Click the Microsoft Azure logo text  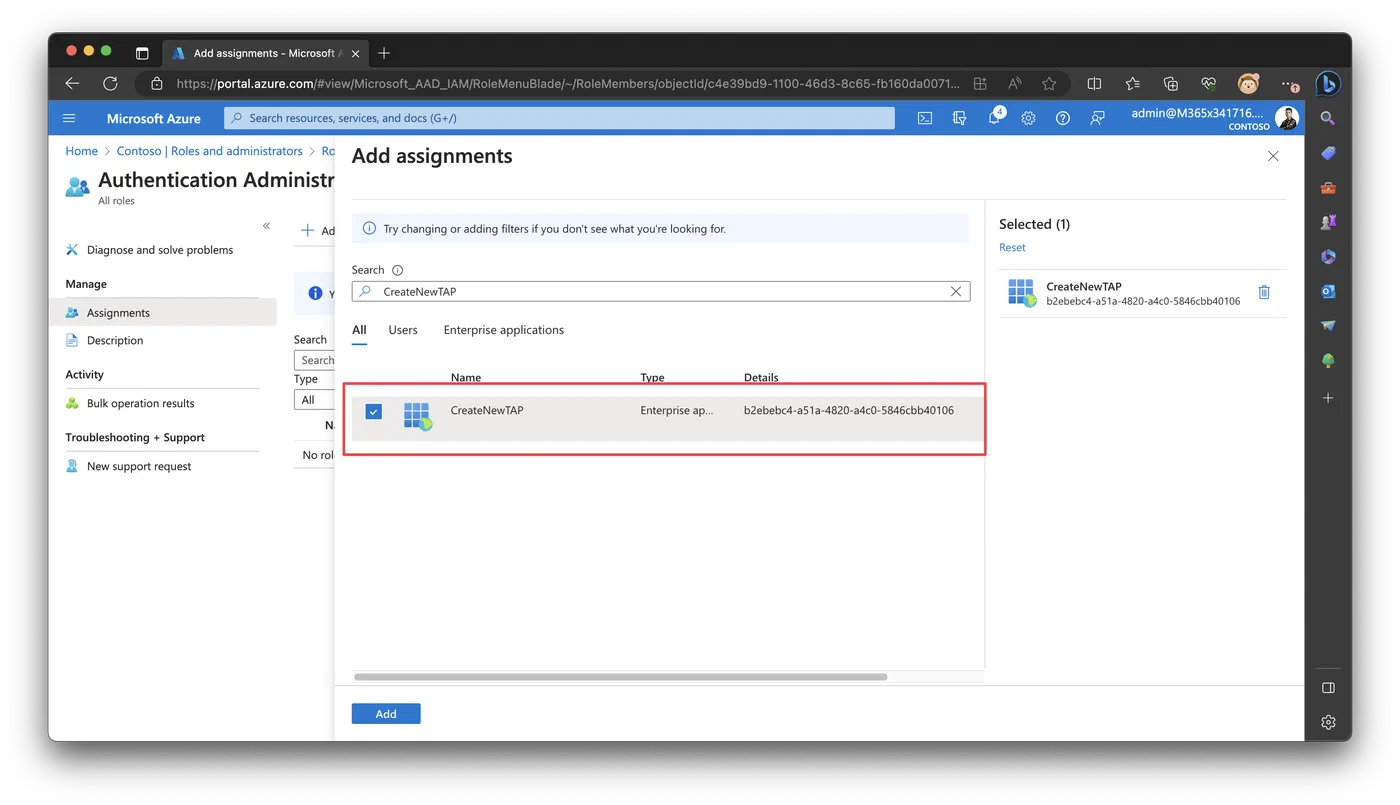[154, 118]
